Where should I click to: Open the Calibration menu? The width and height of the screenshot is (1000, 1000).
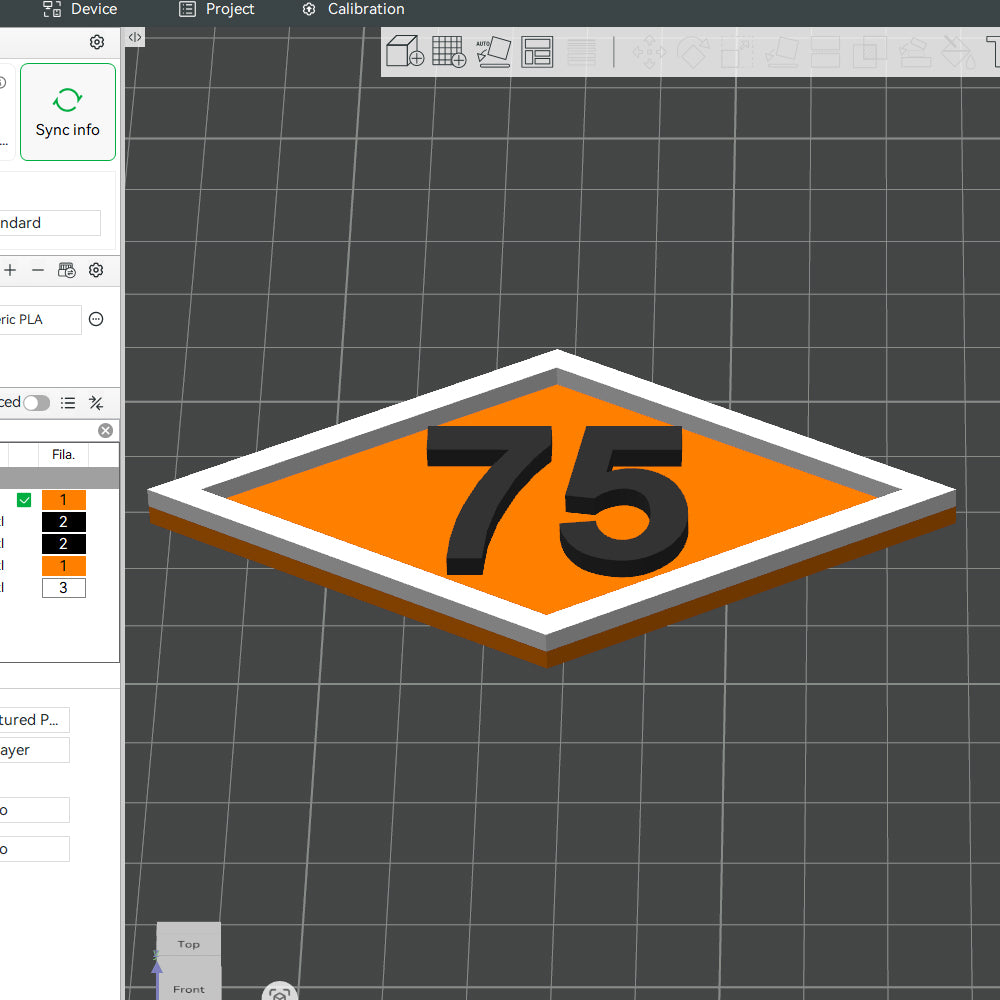(x=352, y=10)
